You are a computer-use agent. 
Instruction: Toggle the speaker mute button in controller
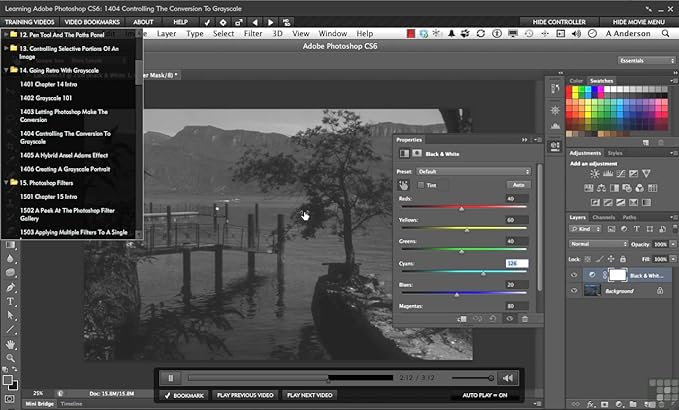click(508, 378)
